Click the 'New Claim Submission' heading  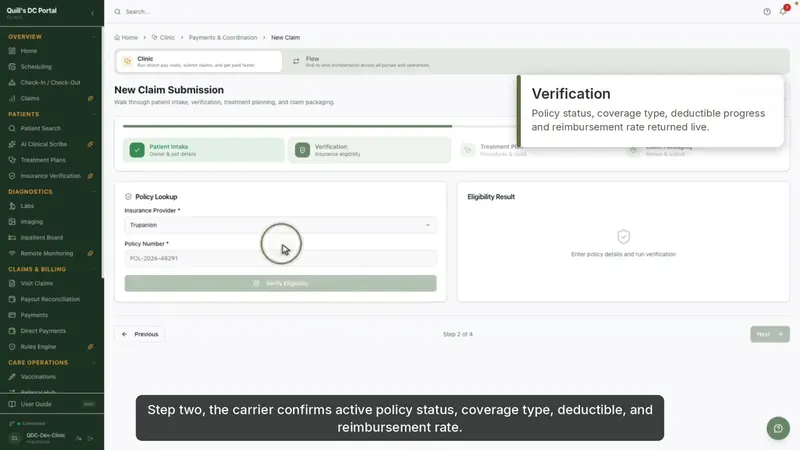click(169, 90)
